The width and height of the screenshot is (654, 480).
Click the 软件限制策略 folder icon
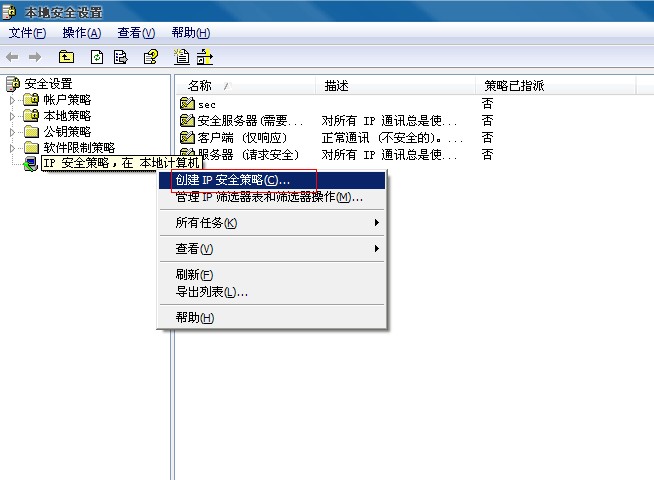tap(31, 147)
